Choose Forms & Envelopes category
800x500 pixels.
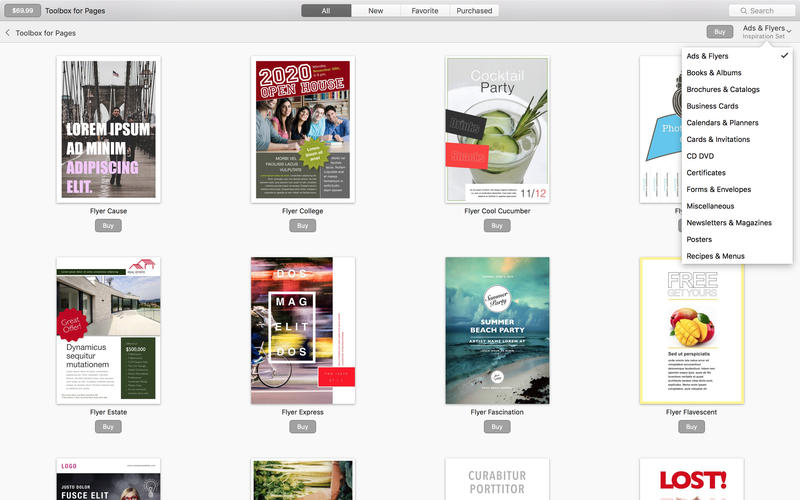point(737,189)
